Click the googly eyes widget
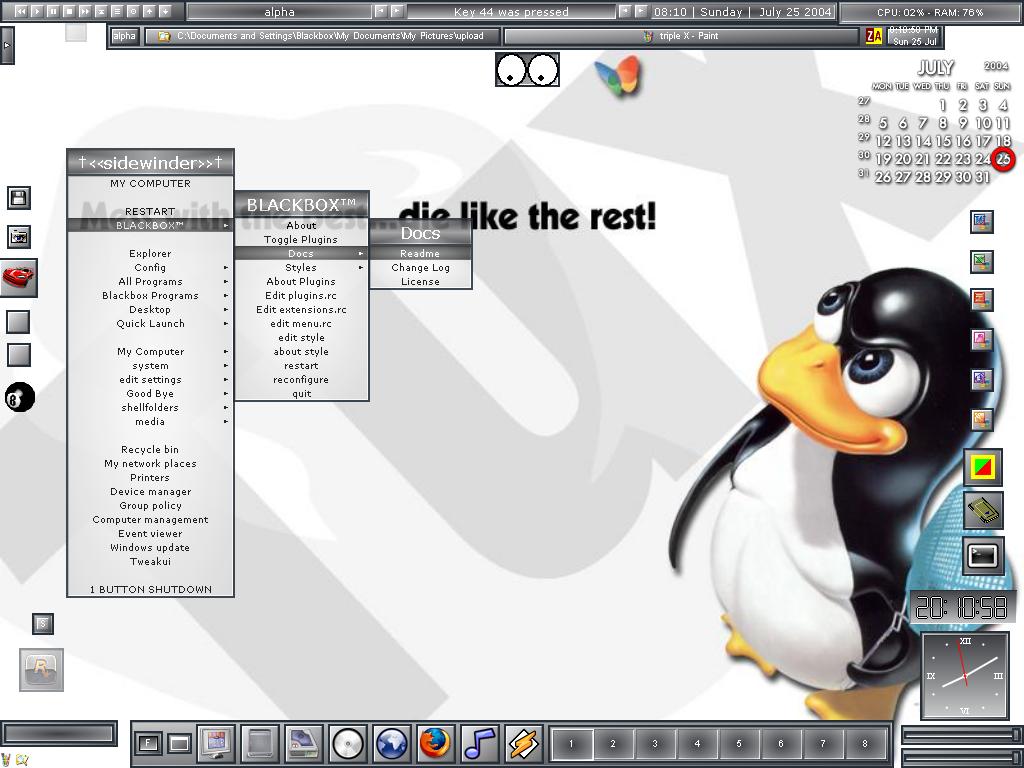This screenshot has width=1024, height=768. point(527,70)
